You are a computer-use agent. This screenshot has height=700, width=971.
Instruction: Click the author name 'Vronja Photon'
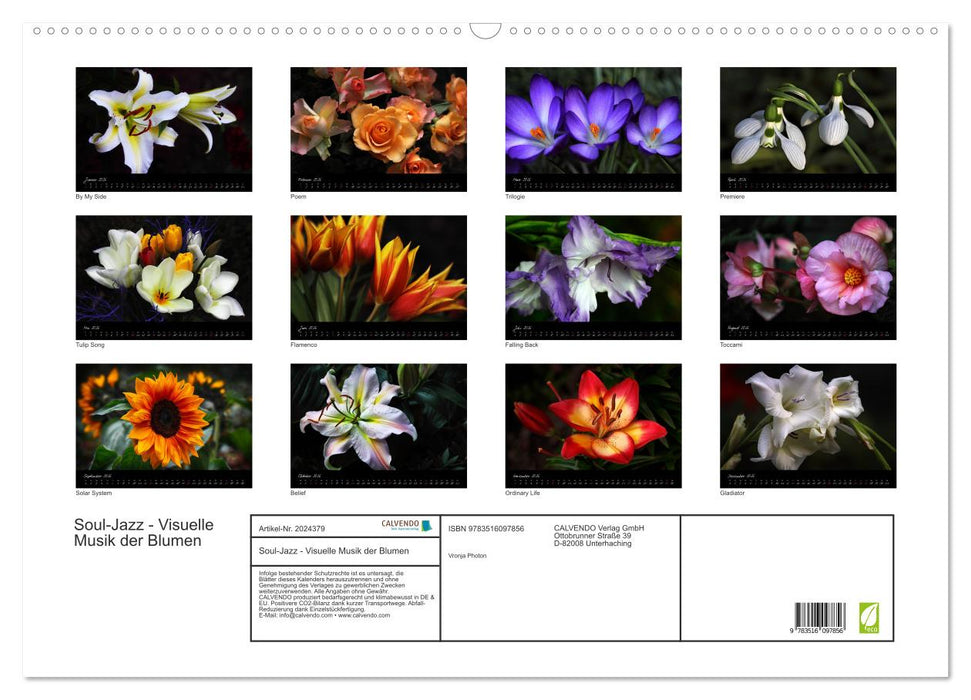[467, 555]
